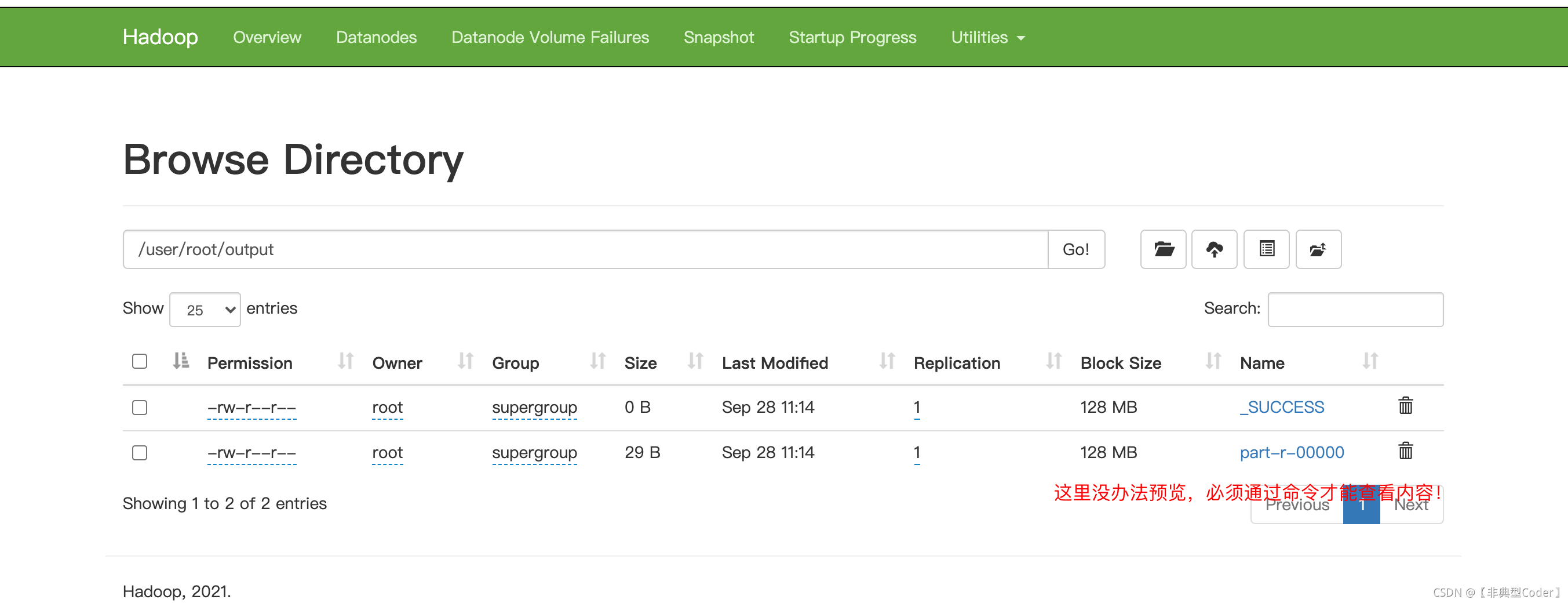Image resolution: width=1568 pixels, height=603 pixels.
Task: Open the part-r-00000 file link
Action: pyautogui.click(x=1292, y=453)
